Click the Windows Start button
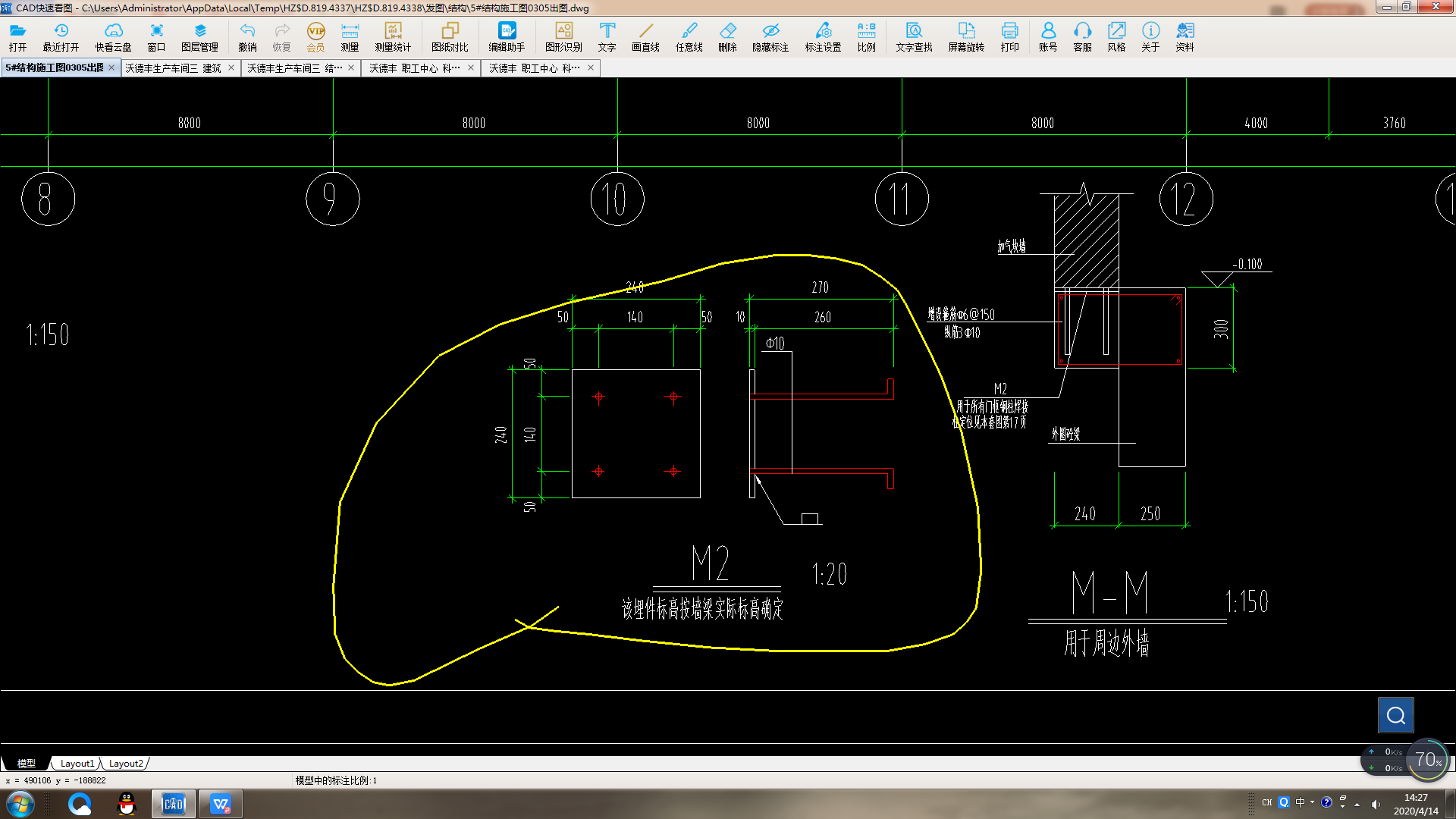The height and width of the screenshot is (819, 1456). tap(20, 804)
